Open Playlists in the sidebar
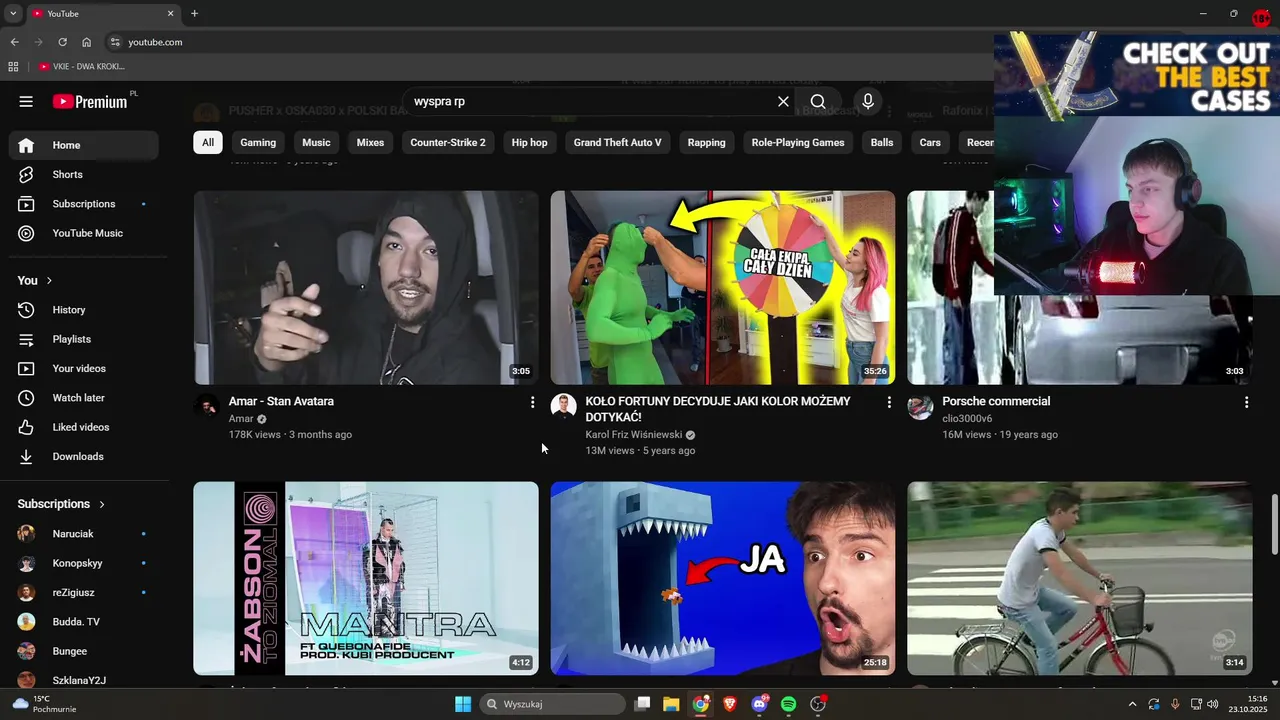 point(84,339)
